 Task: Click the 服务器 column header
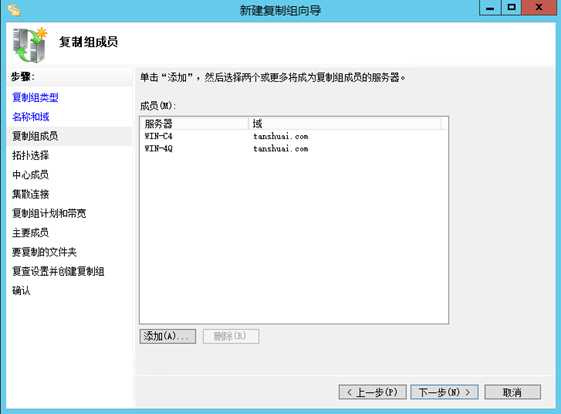tap(195, 124)
